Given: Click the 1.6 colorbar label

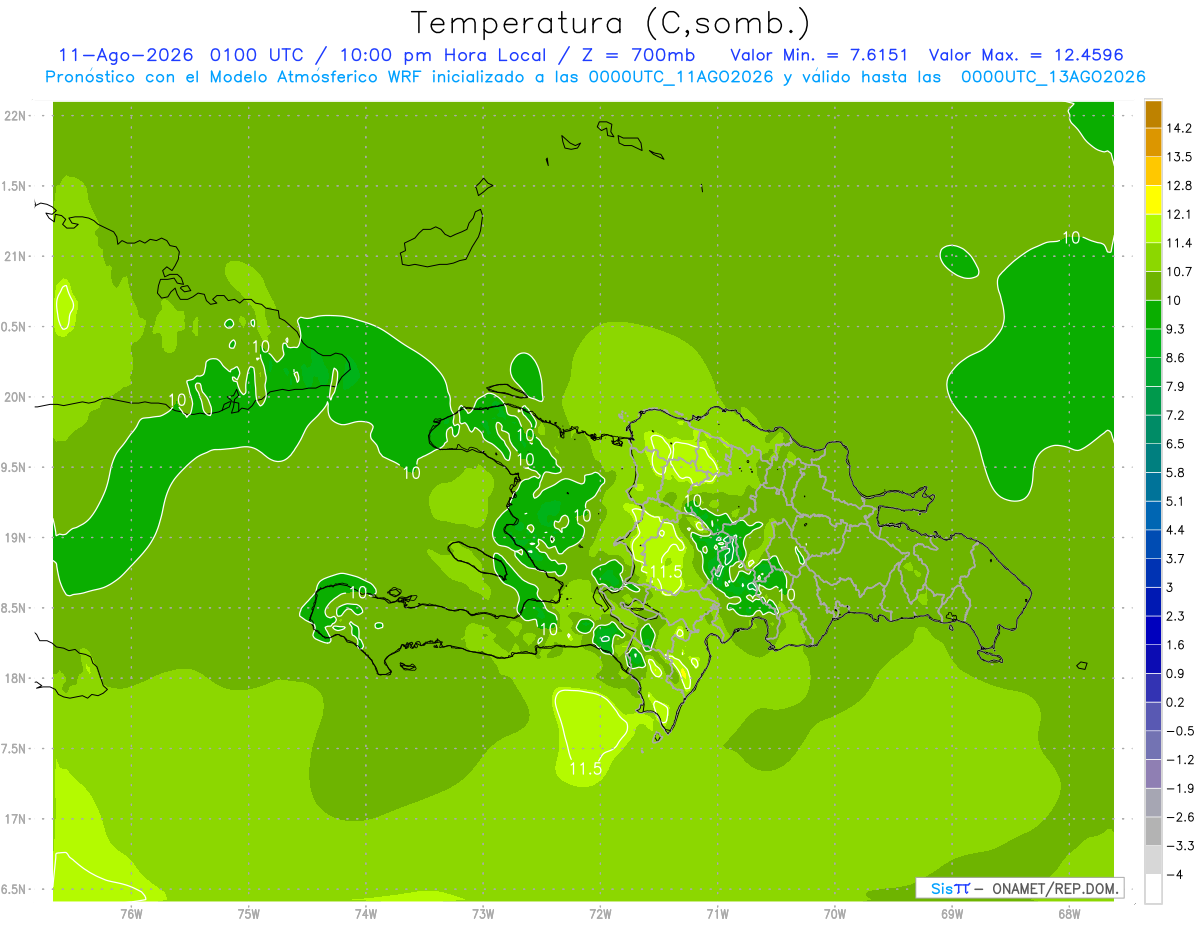Looking at the screenshot, I should point(1175,645).
